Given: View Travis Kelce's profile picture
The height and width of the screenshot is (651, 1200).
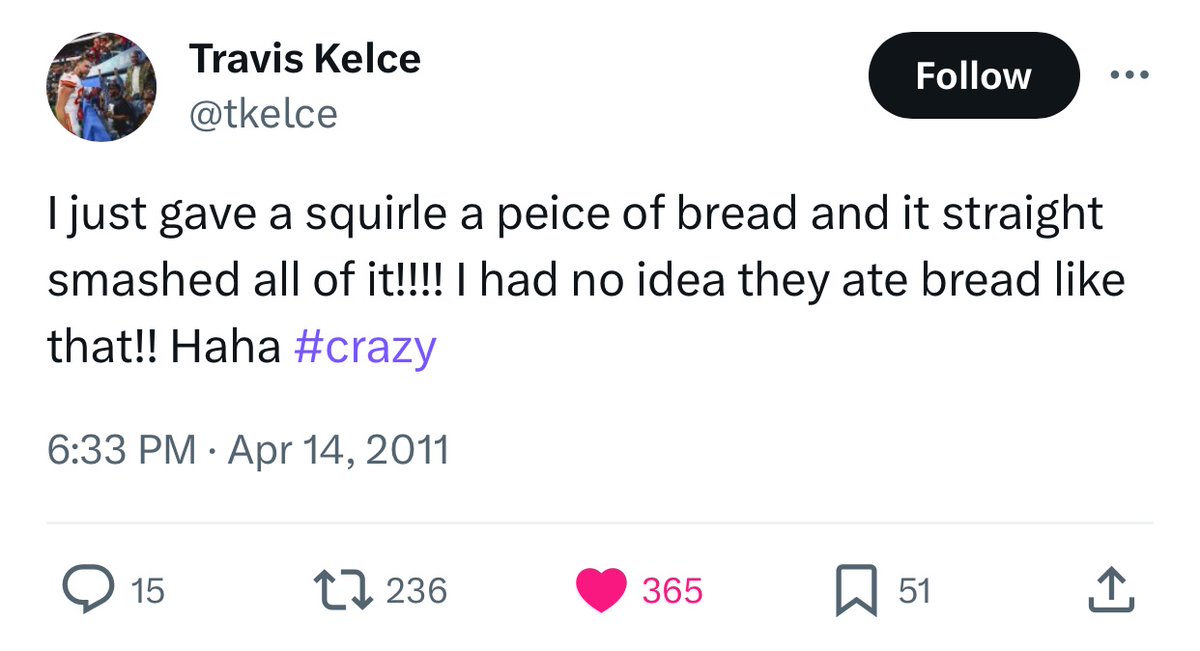Looking at the screenshot, I should click(x=100, y=86).
